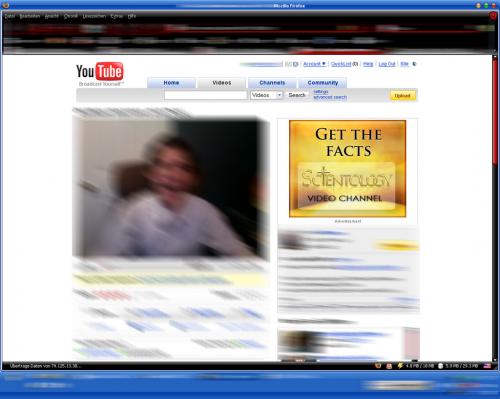Click the white disk cache icon in status bar
This screenshot has width=500, height=399.
tap(440, 366)
